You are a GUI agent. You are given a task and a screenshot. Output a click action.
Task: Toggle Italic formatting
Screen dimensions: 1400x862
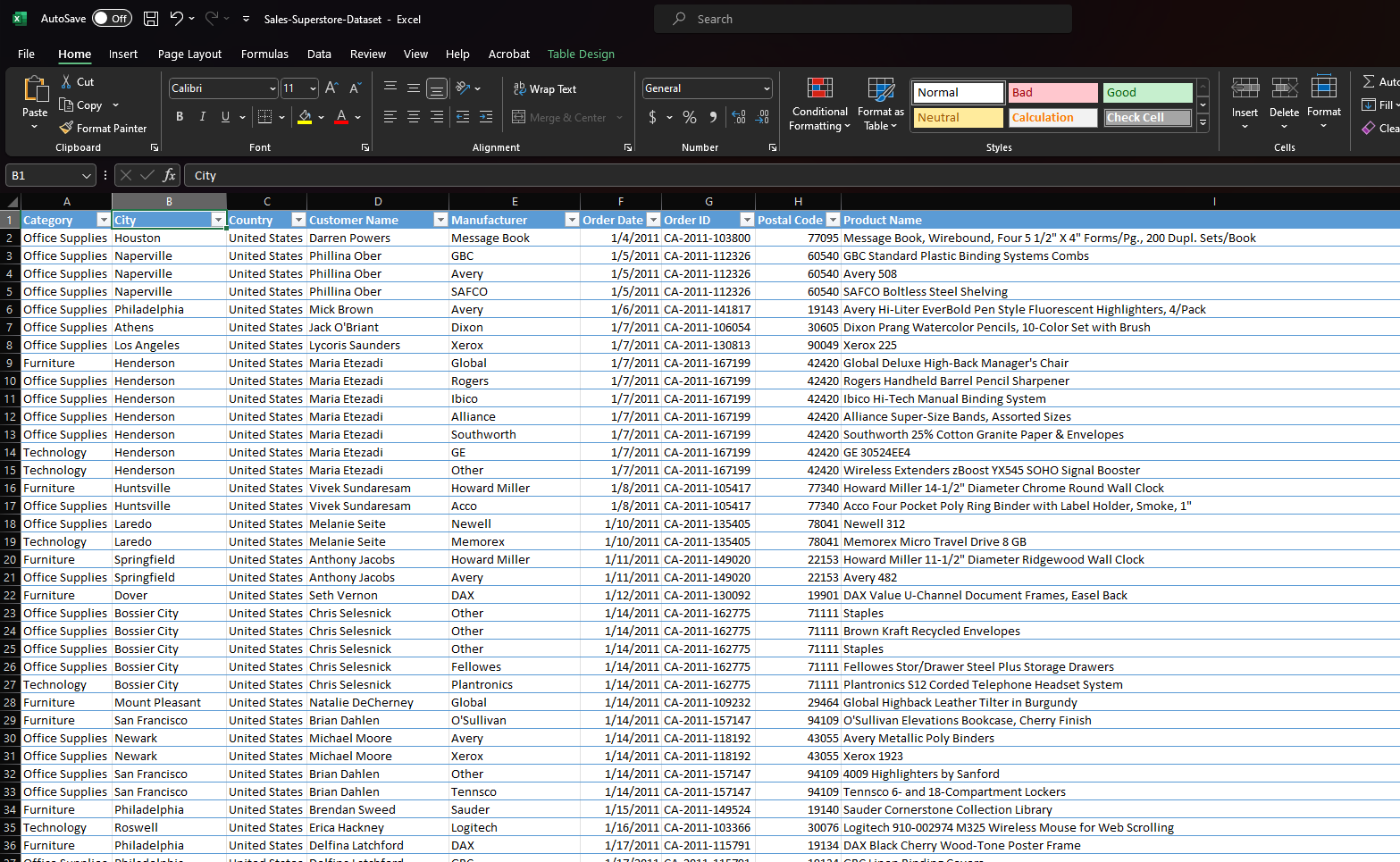[203, 117]
